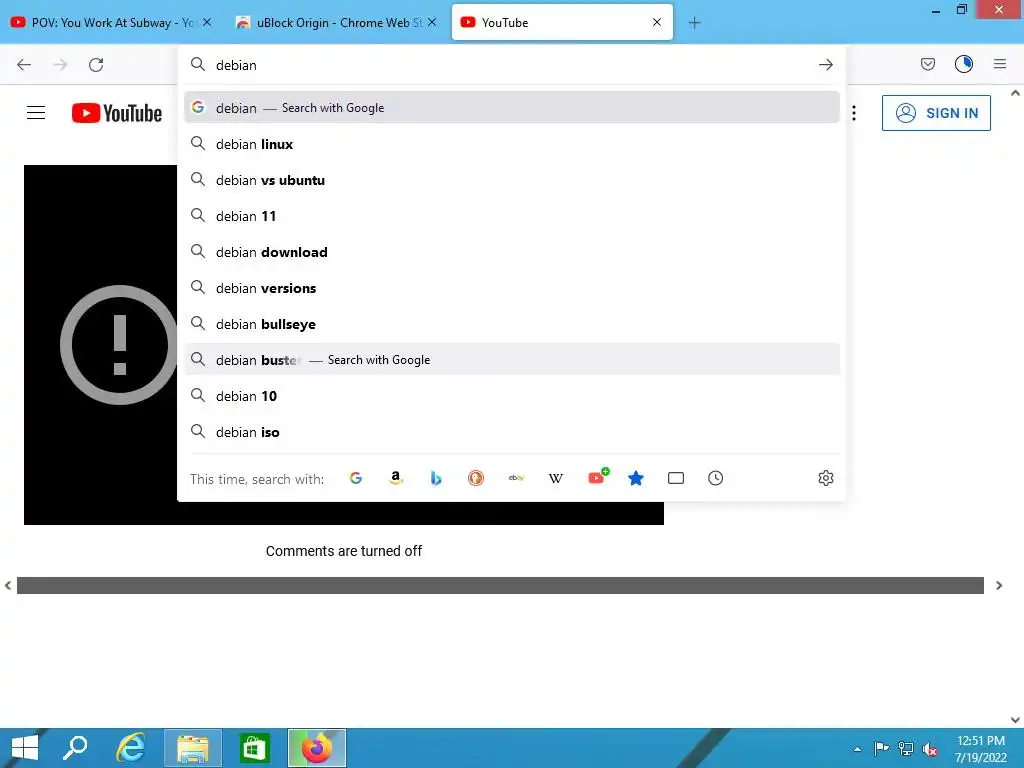Search this time with Amazon icon
Viewport: 1024px width, 768px height.
click(396, 478)
